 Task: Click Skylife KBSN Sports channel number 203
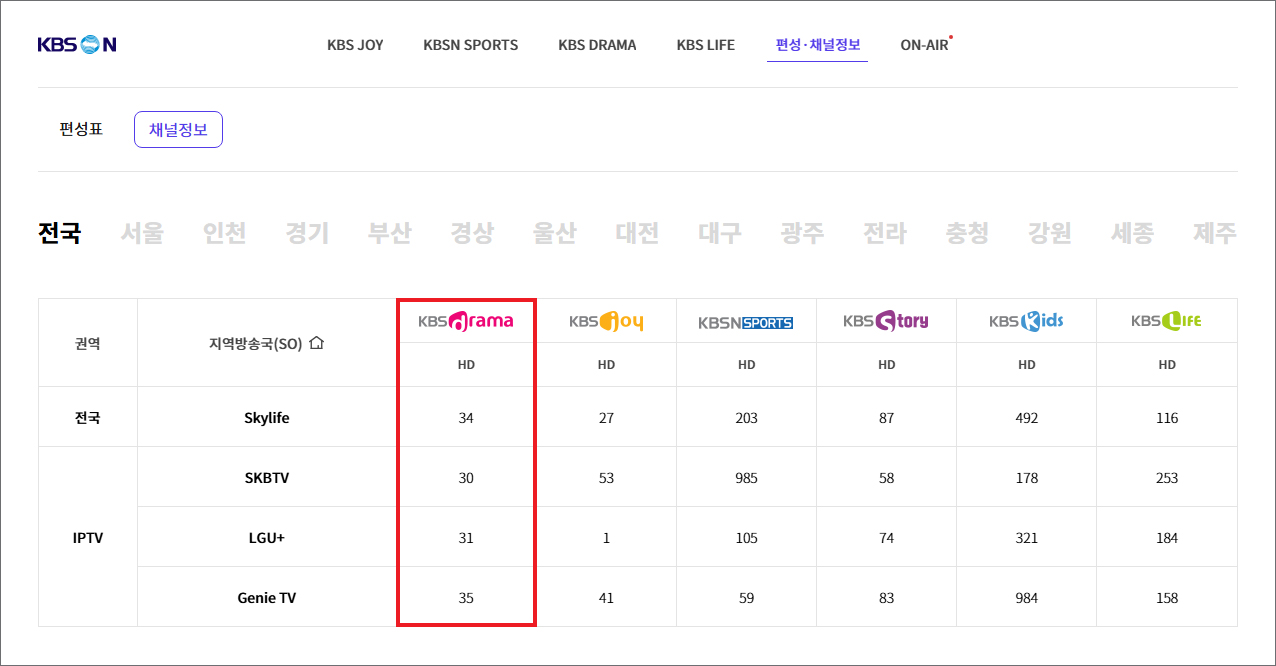(x=746, y=418)
